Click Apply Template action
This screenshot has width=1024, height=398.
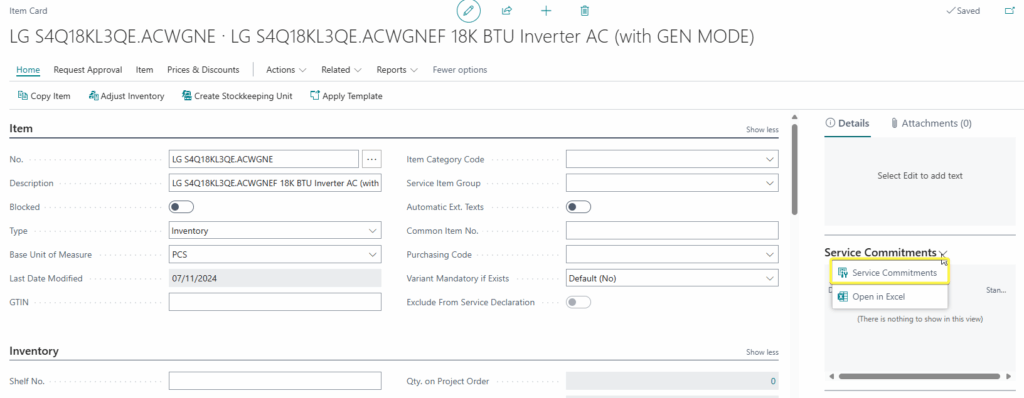pyautogui.click(x=346, y=96)
